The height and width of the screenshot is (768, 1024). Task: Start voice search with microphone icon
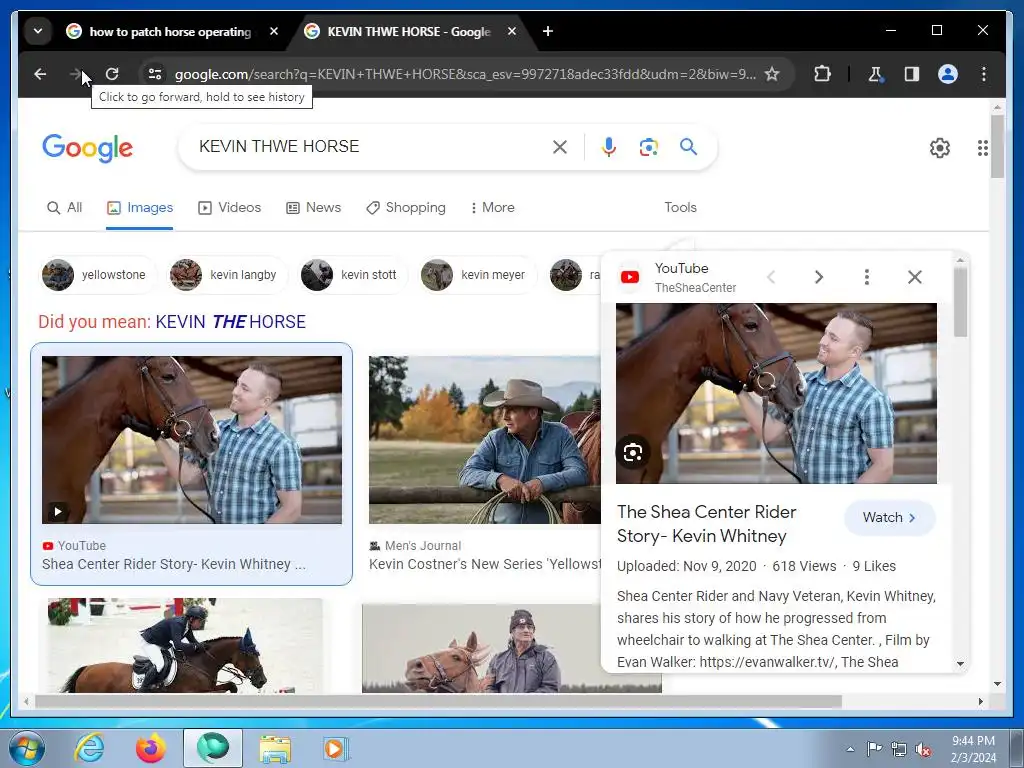click(x=609, y=147)
